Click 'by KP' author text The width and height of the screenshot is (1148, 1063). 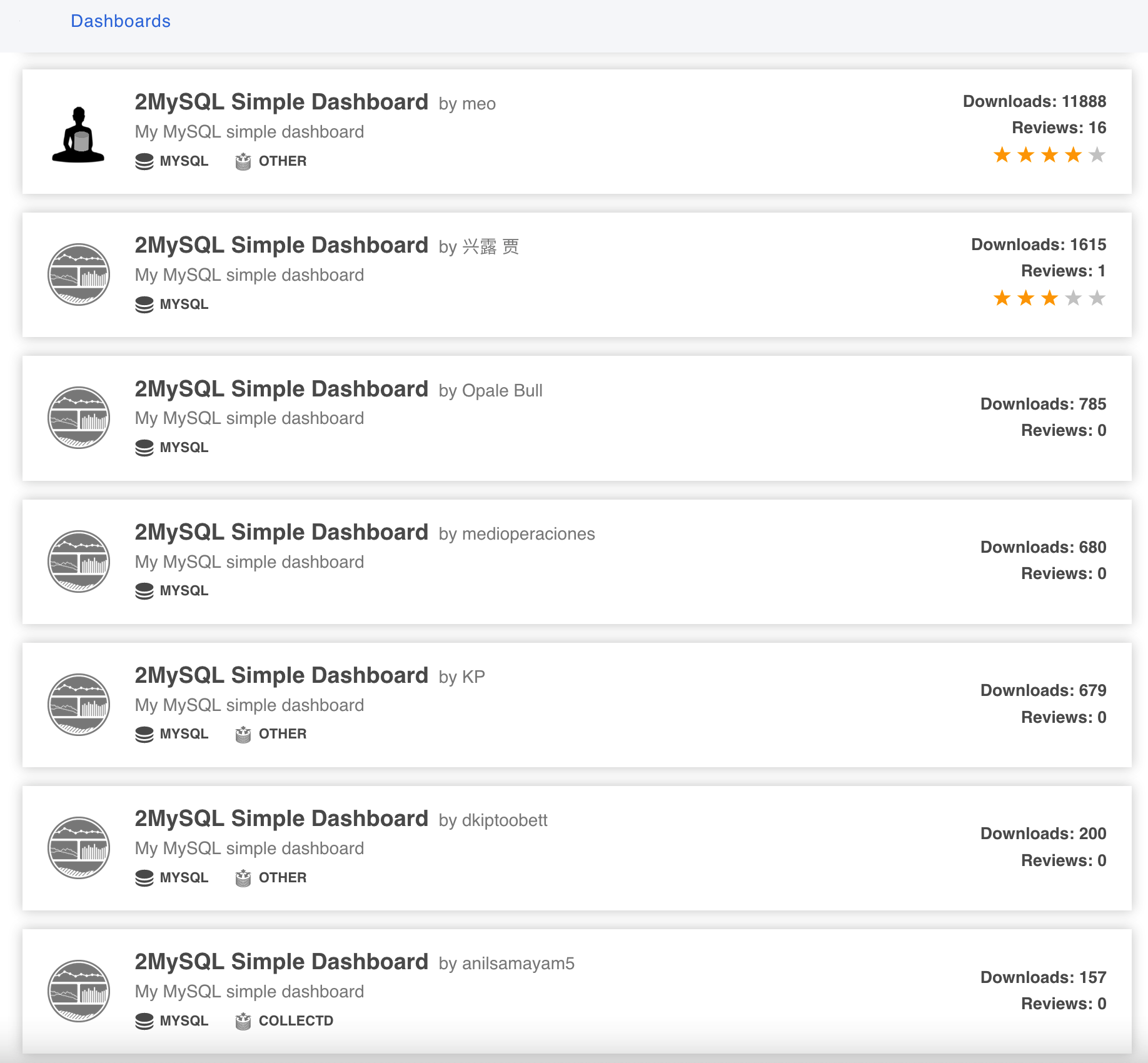(461, 677)
